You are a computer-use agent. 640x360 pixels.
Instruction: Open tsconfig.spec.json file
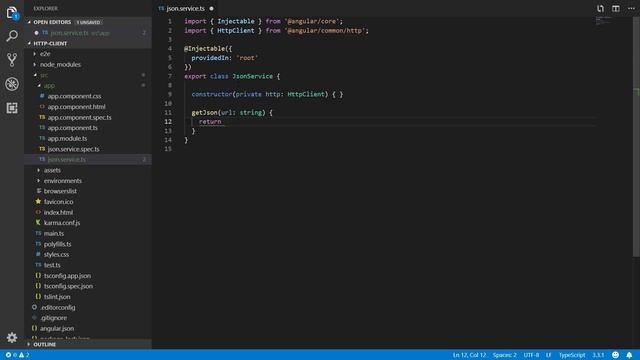tap(68, 286)
